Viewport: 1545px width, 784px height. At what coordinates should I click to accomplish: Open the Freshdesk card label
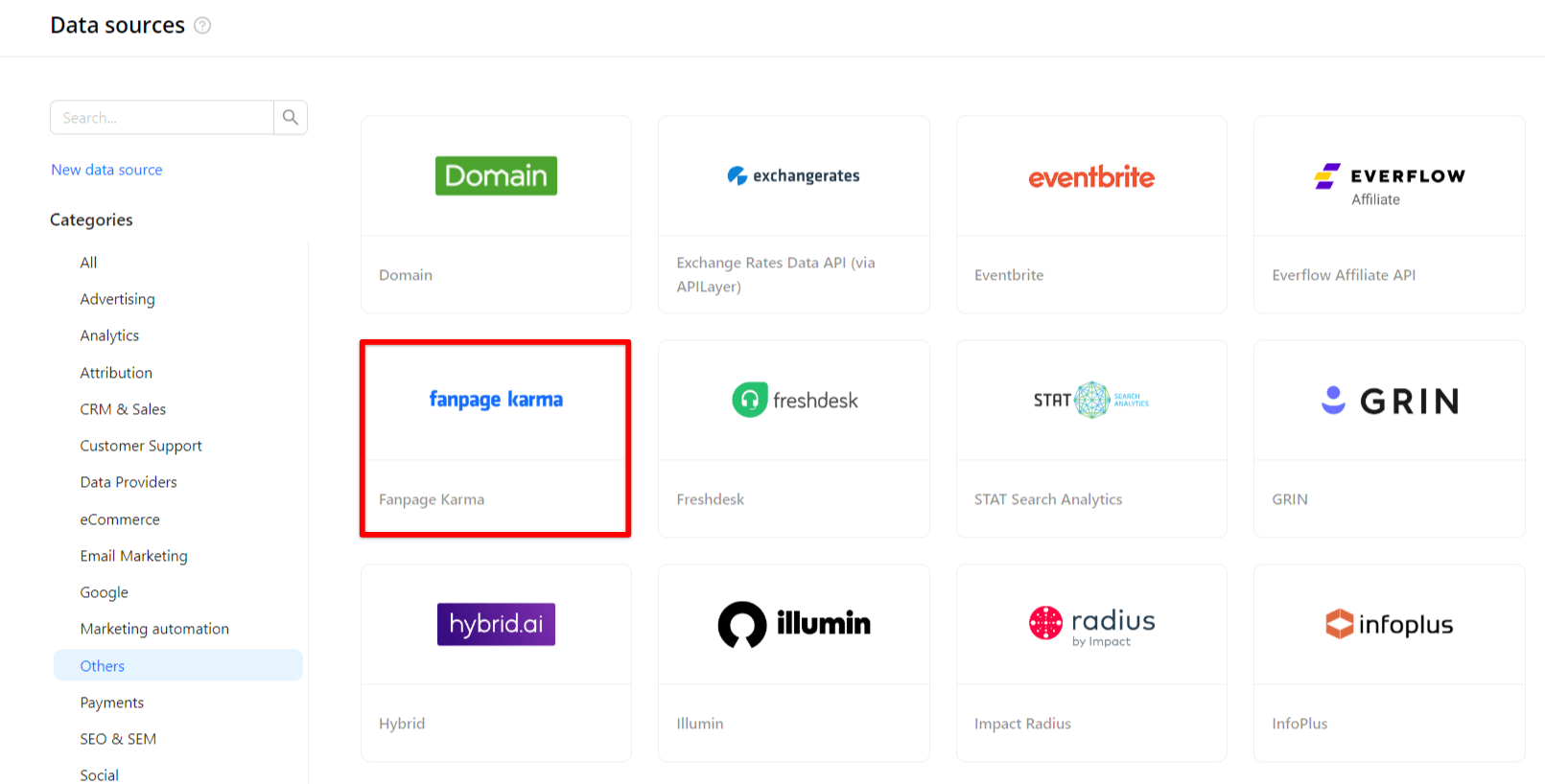point(711,499)
